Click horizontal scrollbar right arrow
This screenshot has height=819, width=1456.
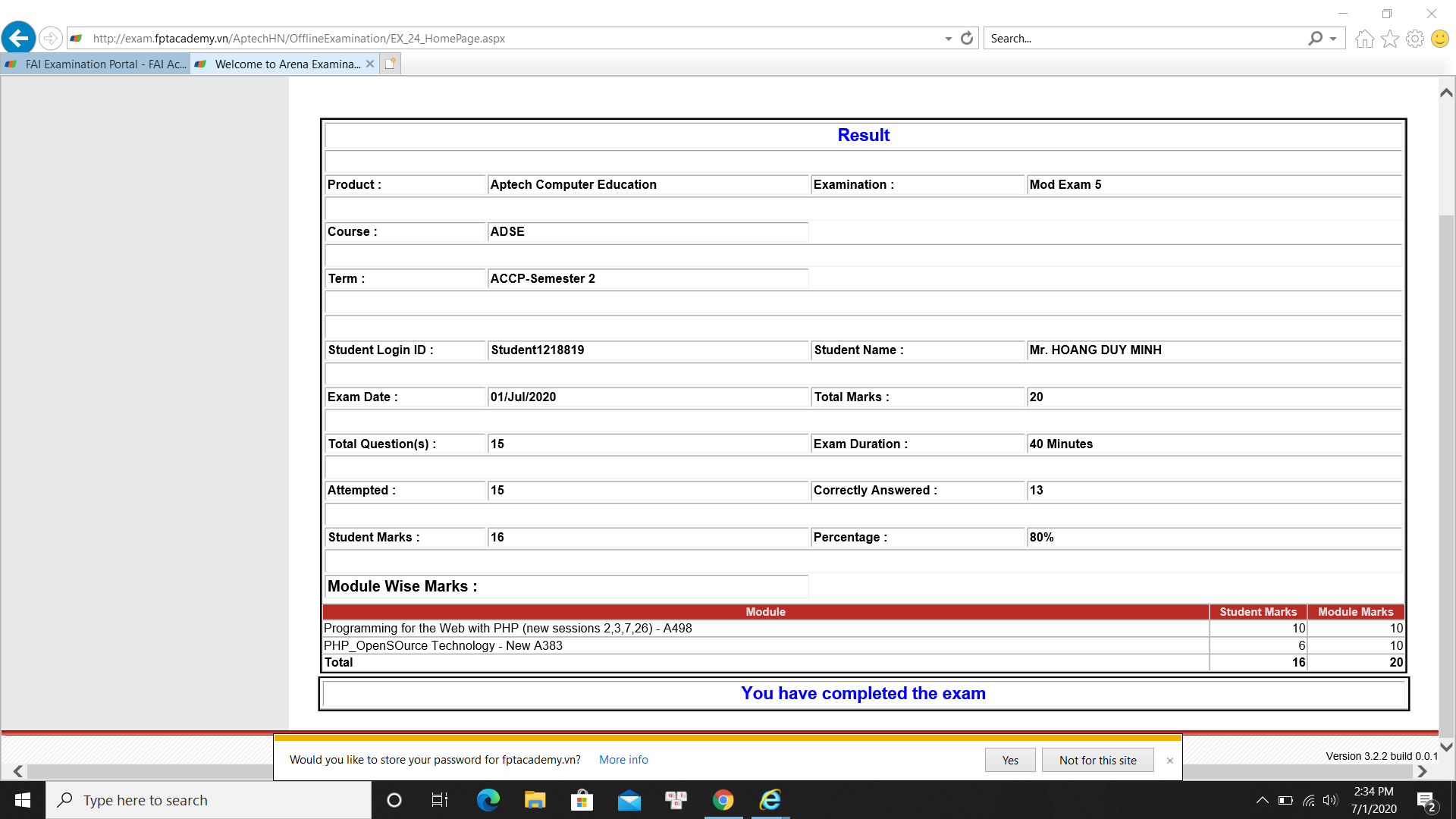(1422, 771)
